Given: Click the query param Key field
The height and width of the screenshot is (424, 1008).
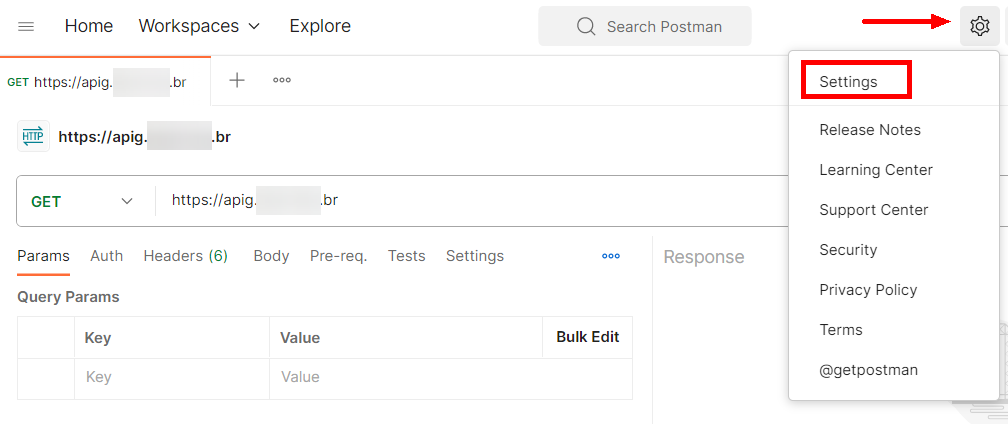Looking at the screenshot, I should point(171,378).
